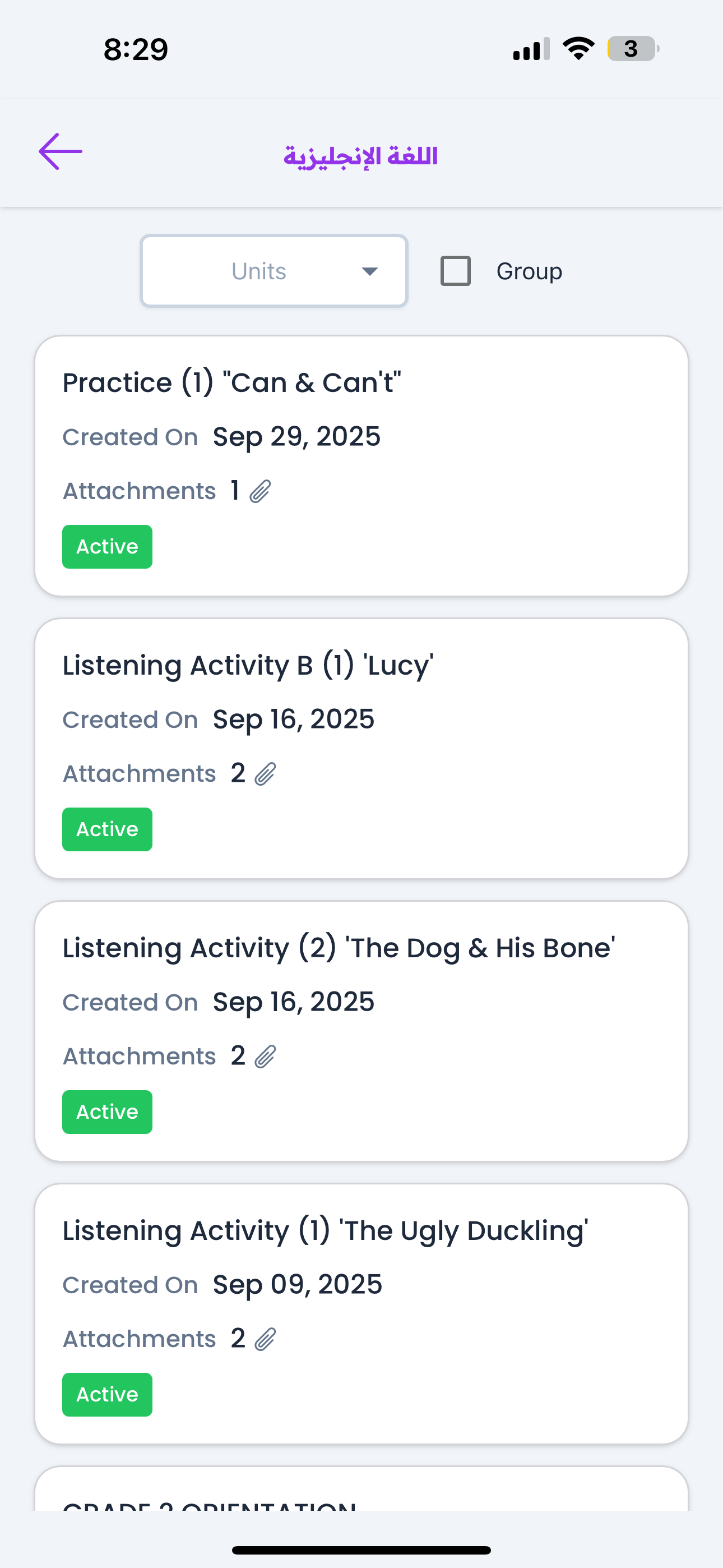Click the Units dropdown arrow
This screenshot has width=723, height=1568.
click(369, 271)
